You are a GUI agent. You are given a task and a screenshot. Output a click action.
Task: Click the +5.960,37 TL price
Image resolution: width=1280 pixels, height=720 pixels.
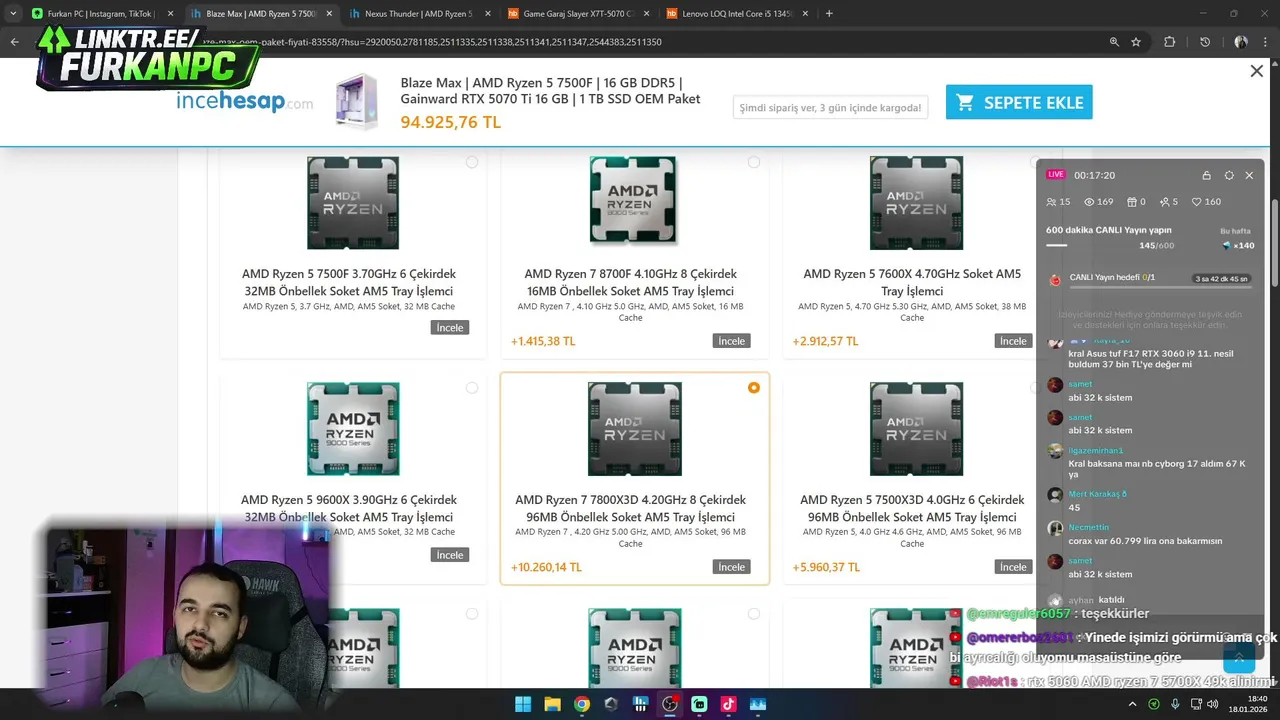pos(826,567)
